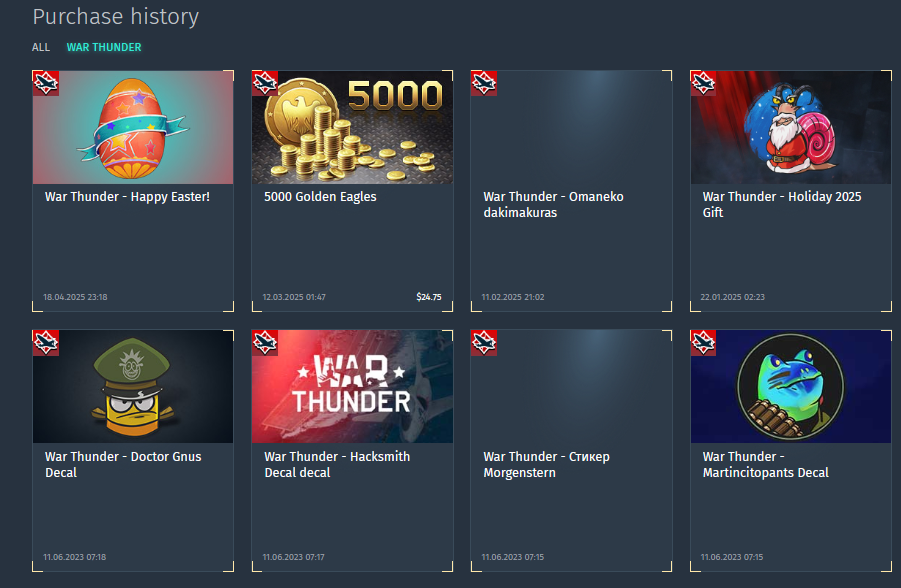
Task: Open the Easter egg thumbnail image
Action: (133, 127)
